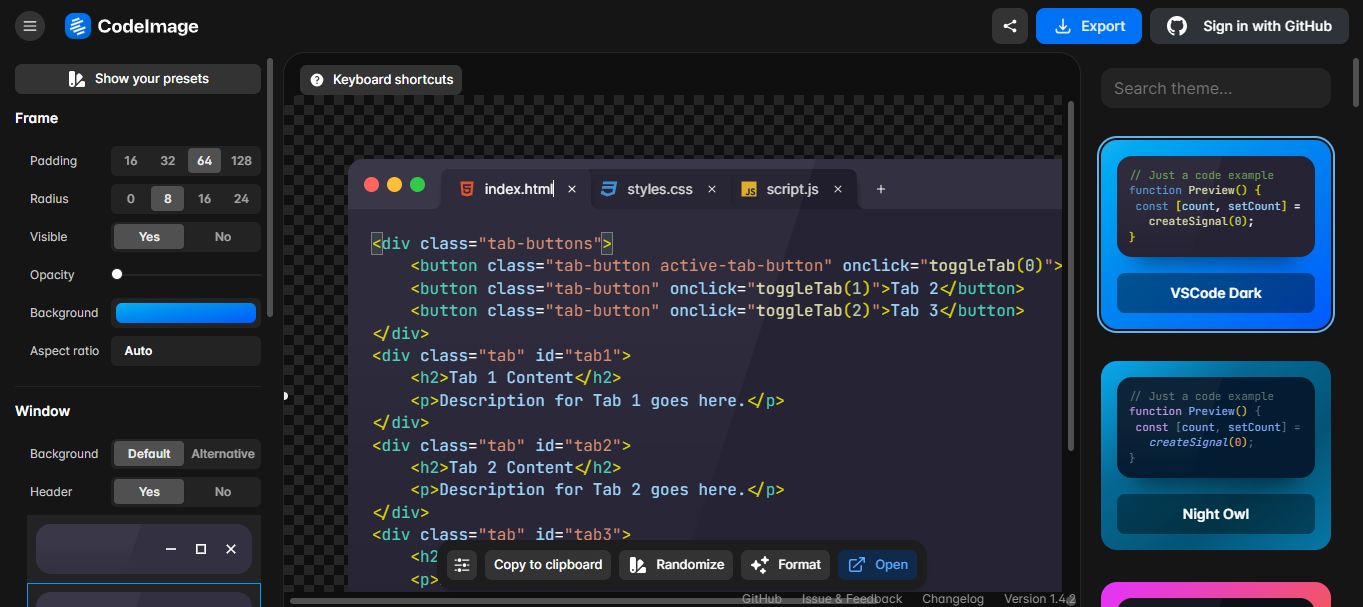The width and height of the screenshot is (1363, 607).
Task: Click Randomize button
Action: 676,565
